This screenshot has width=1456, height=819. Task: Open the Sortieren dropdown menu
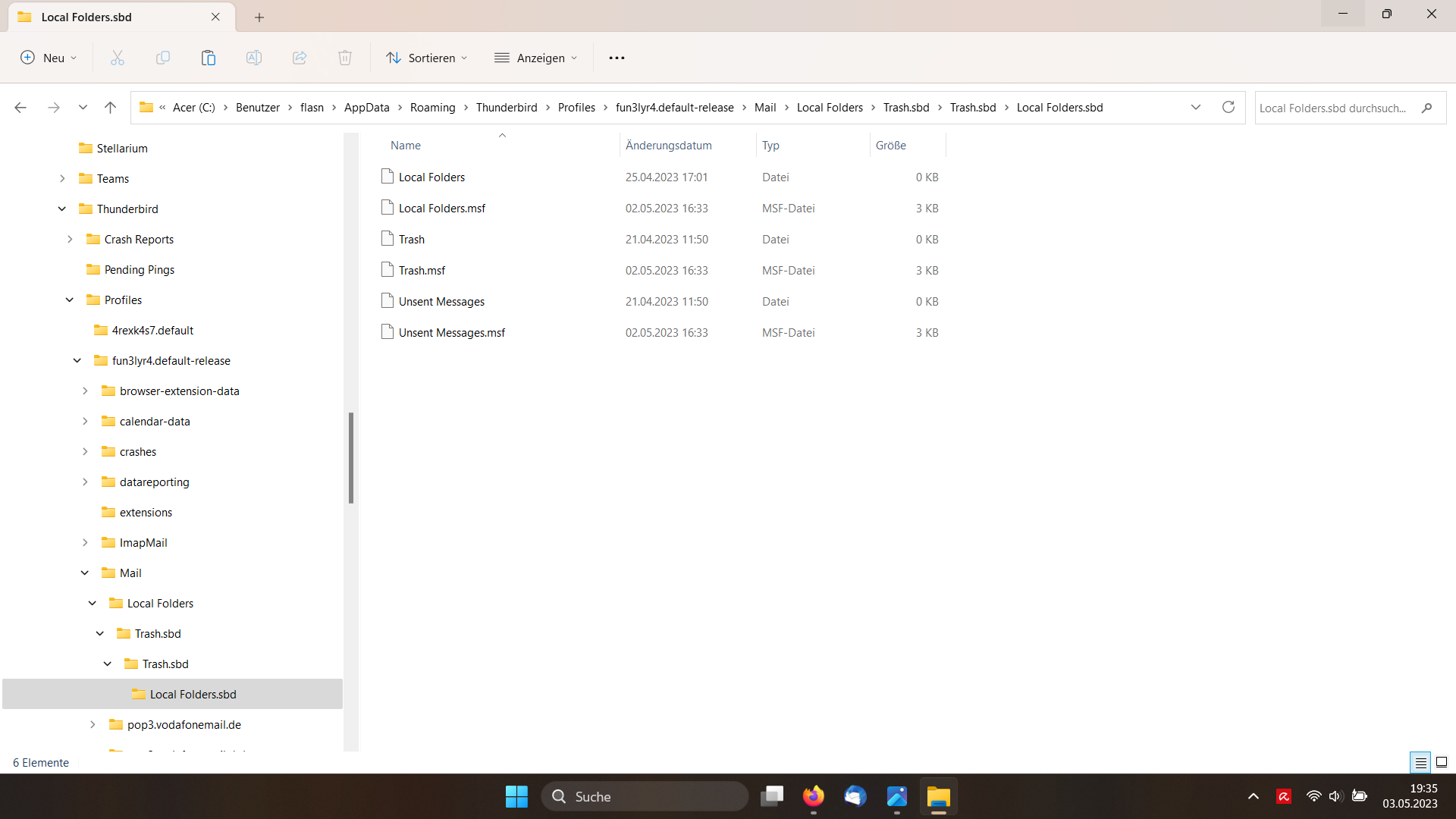pos(427,58)
